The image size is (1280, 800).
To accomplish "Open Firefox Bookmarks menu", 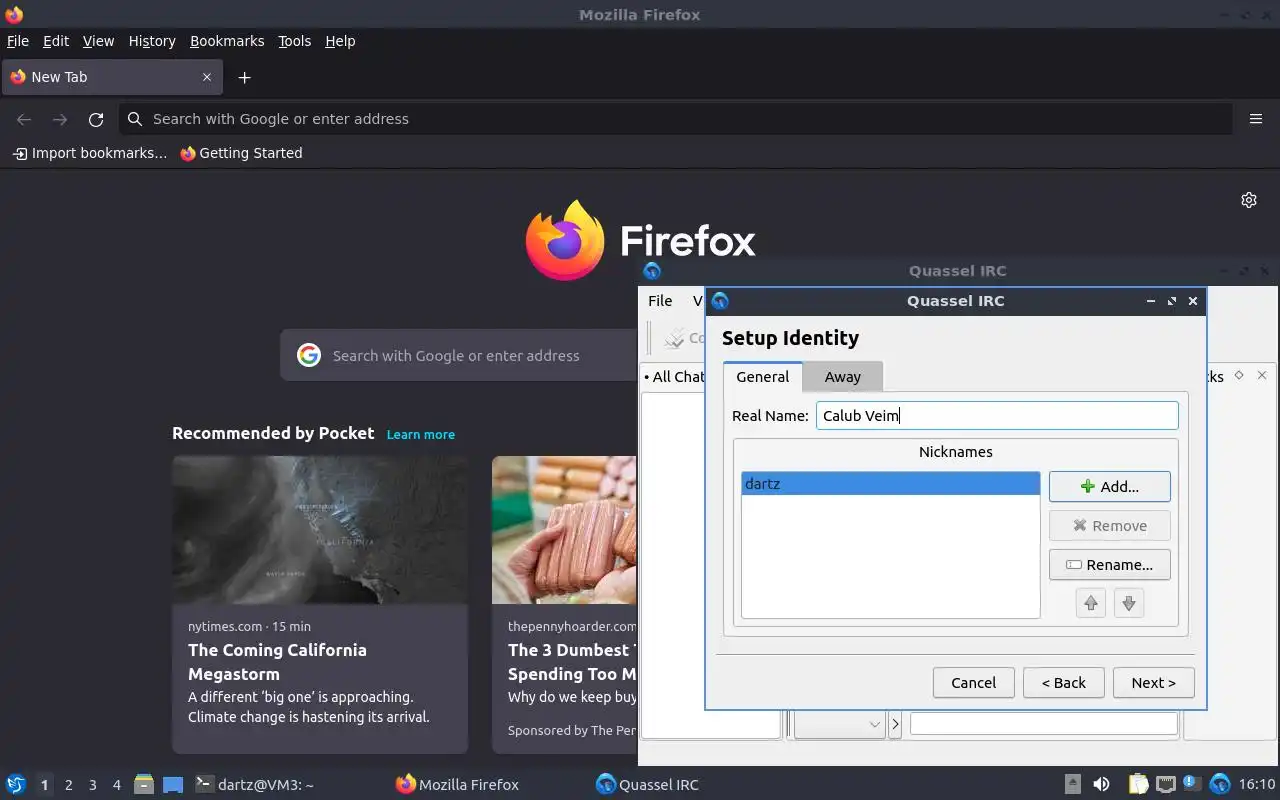I will pyautogui.click(x=227, y=41).
